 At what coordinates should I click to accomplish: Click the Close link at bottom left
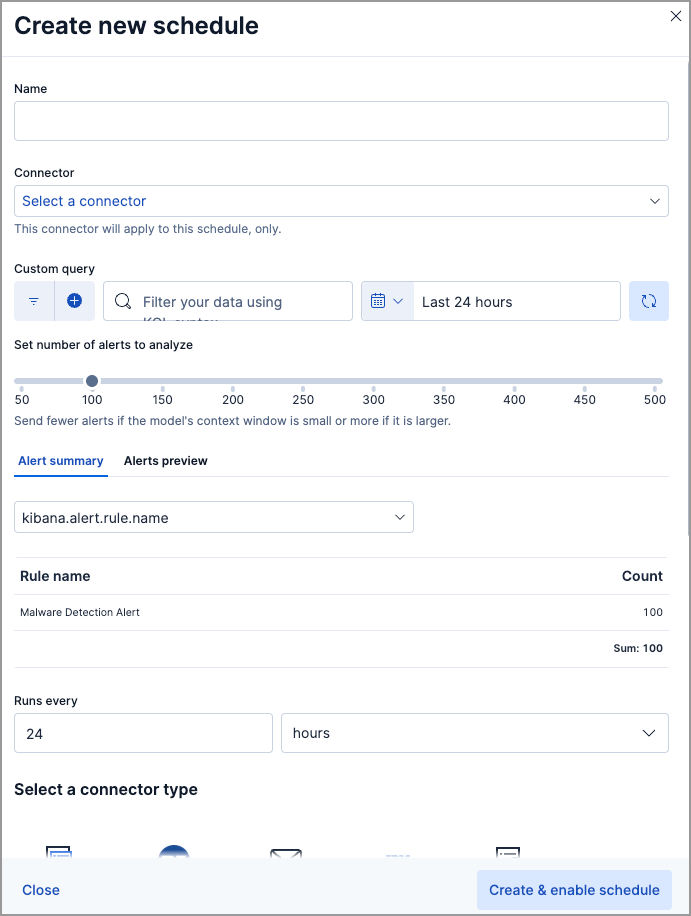(40, 890)
